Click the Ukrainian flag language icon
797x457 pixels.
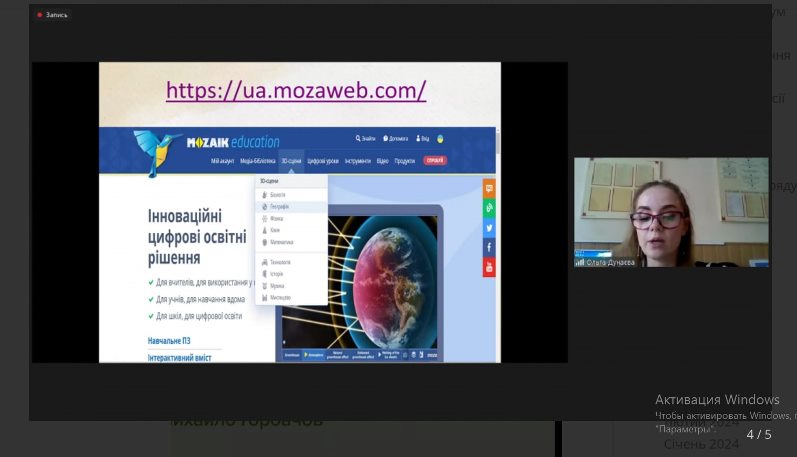coord(440,139)
